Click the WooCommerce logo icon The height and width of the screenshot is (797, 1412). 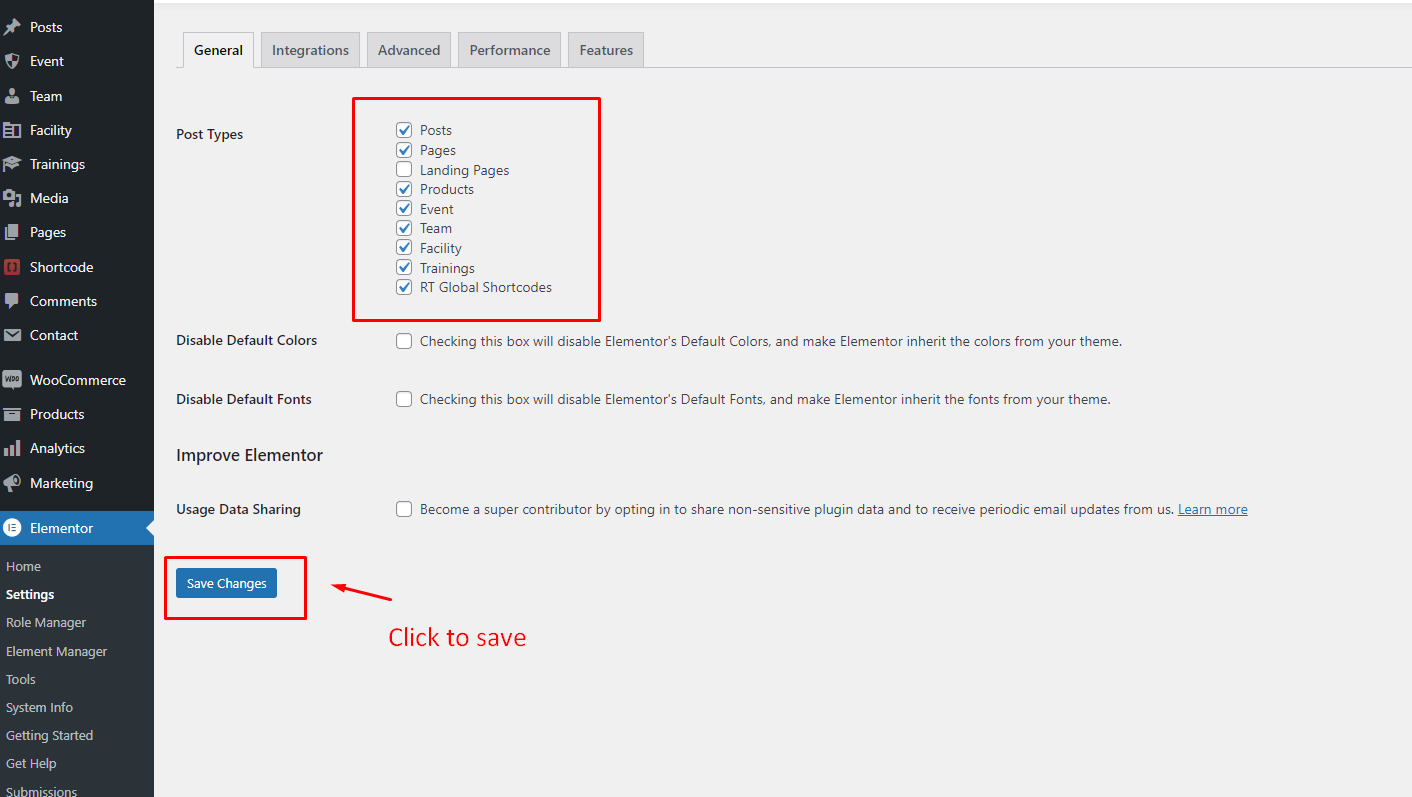[12, 380]
